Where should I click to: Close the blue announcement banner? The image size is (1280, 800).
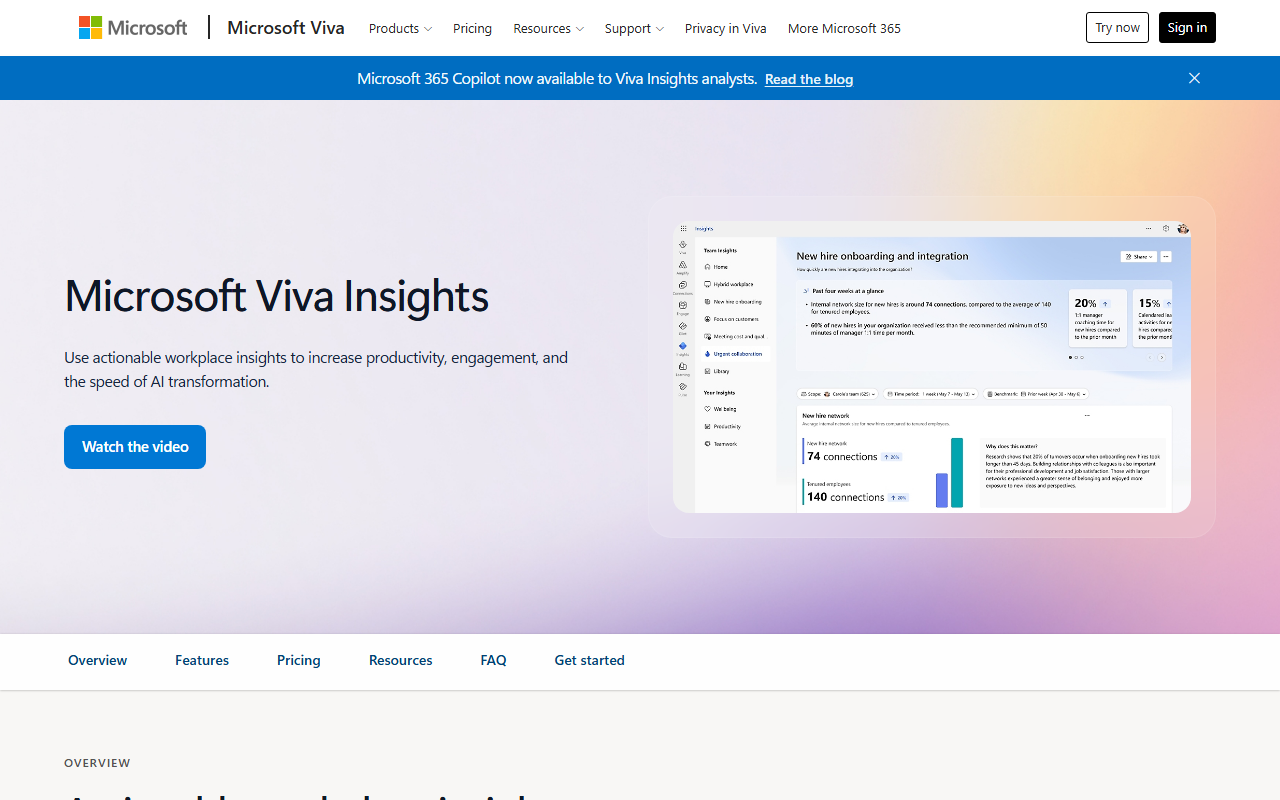(1194, 78)
